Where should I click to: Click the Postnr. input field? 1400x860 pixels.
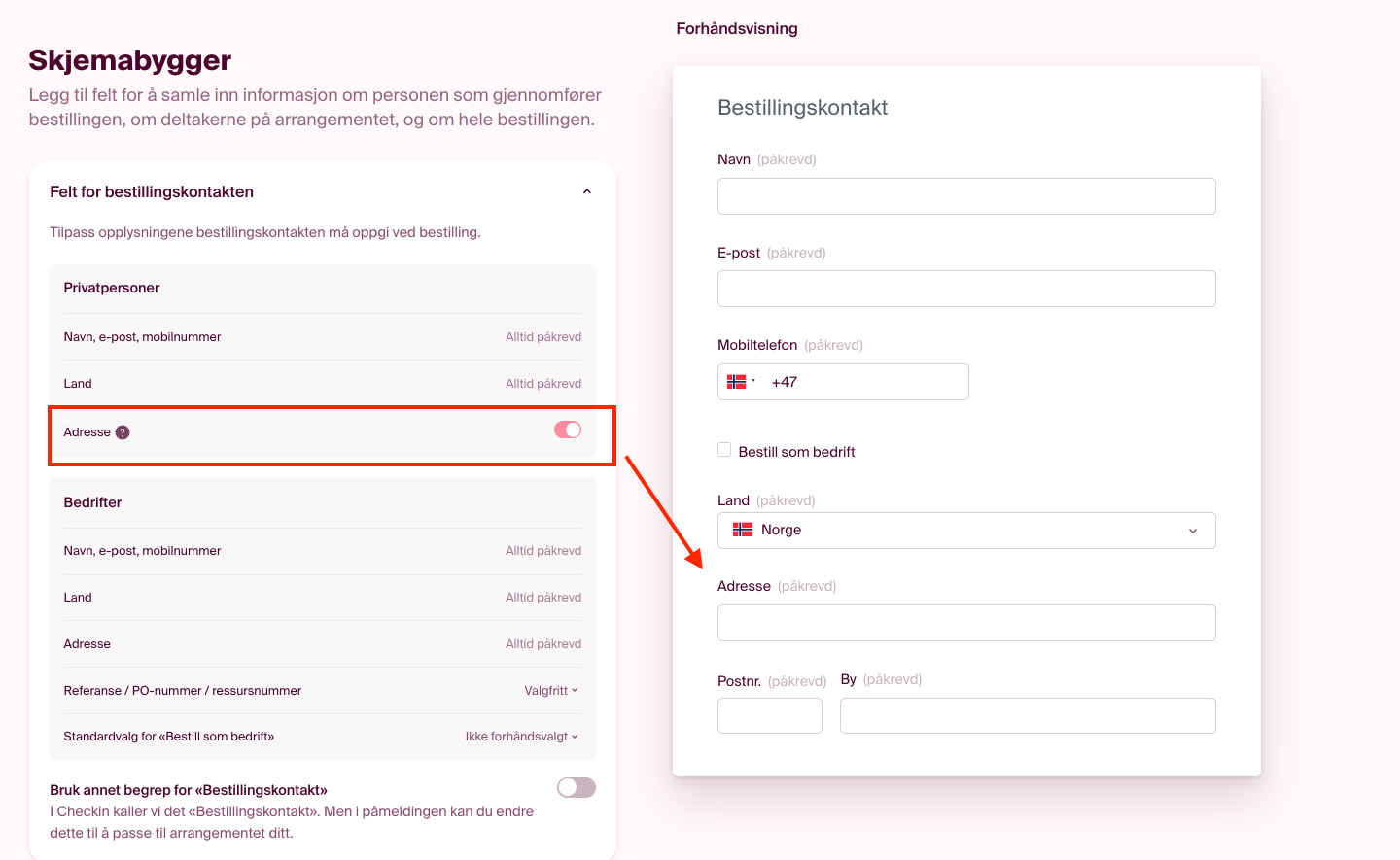point(770,716)
